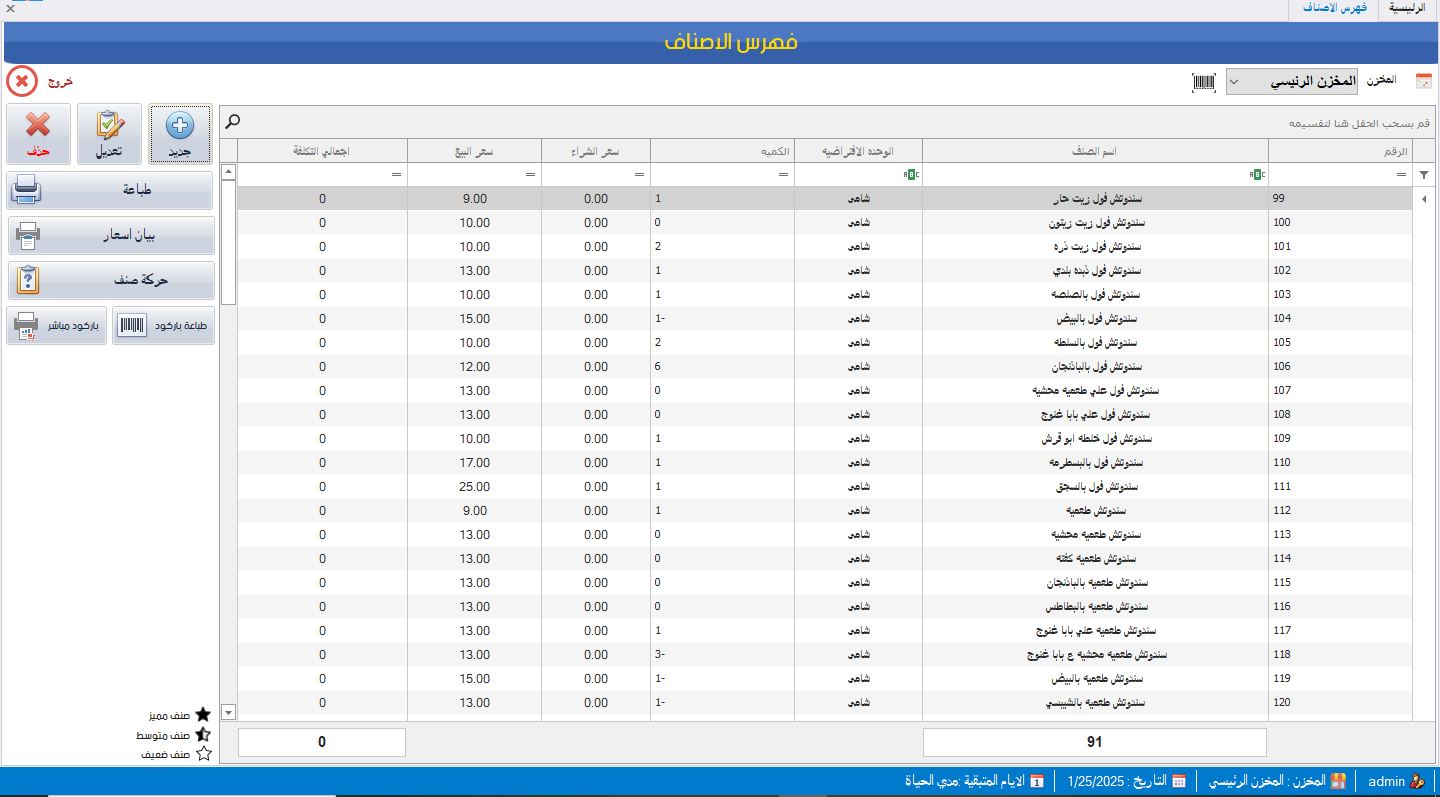
Task: Switch to الرئيسية tab
Action: click(x=1409, y=8)
